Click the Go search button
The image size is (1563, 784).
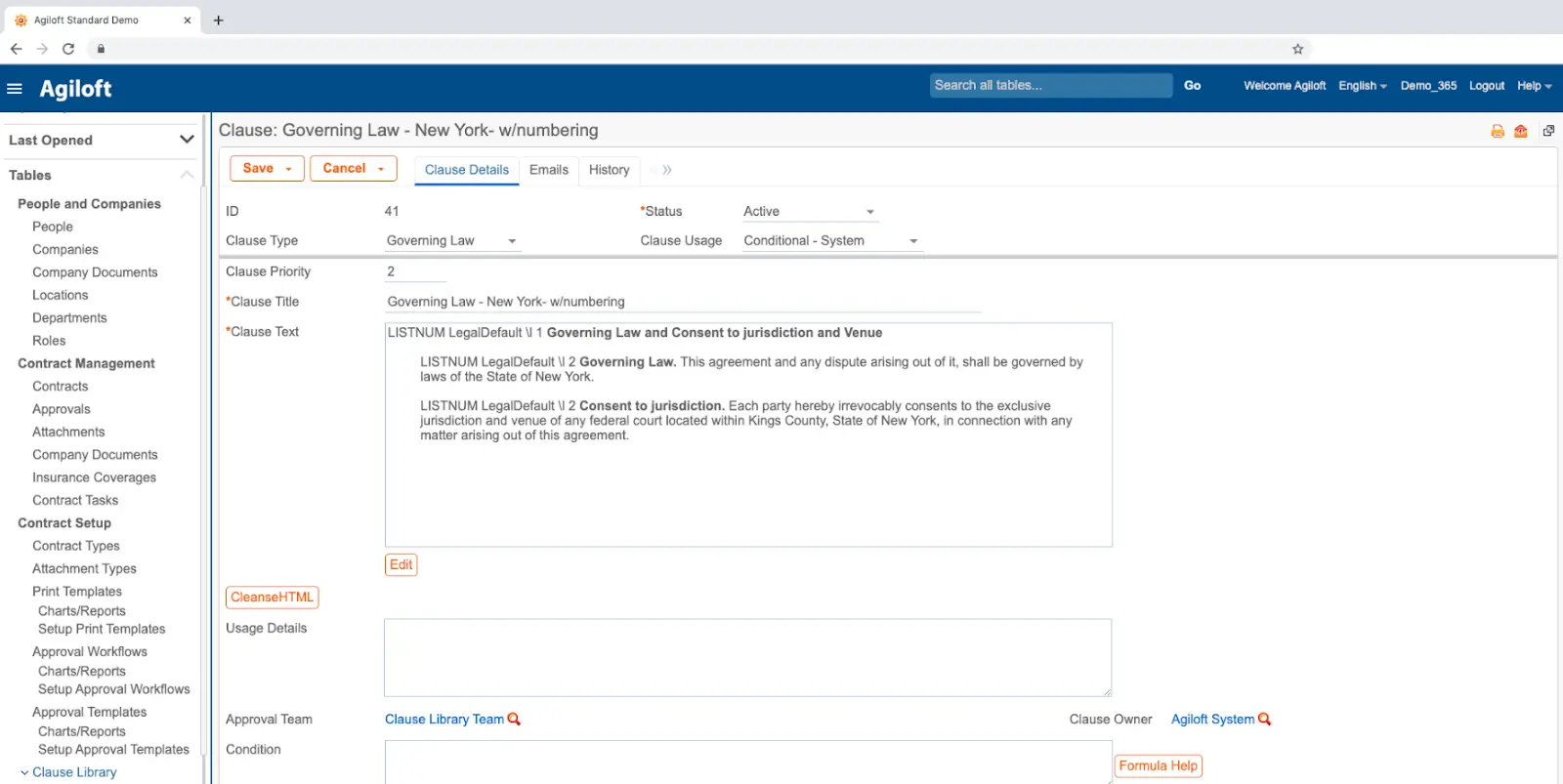(1193, 86)
